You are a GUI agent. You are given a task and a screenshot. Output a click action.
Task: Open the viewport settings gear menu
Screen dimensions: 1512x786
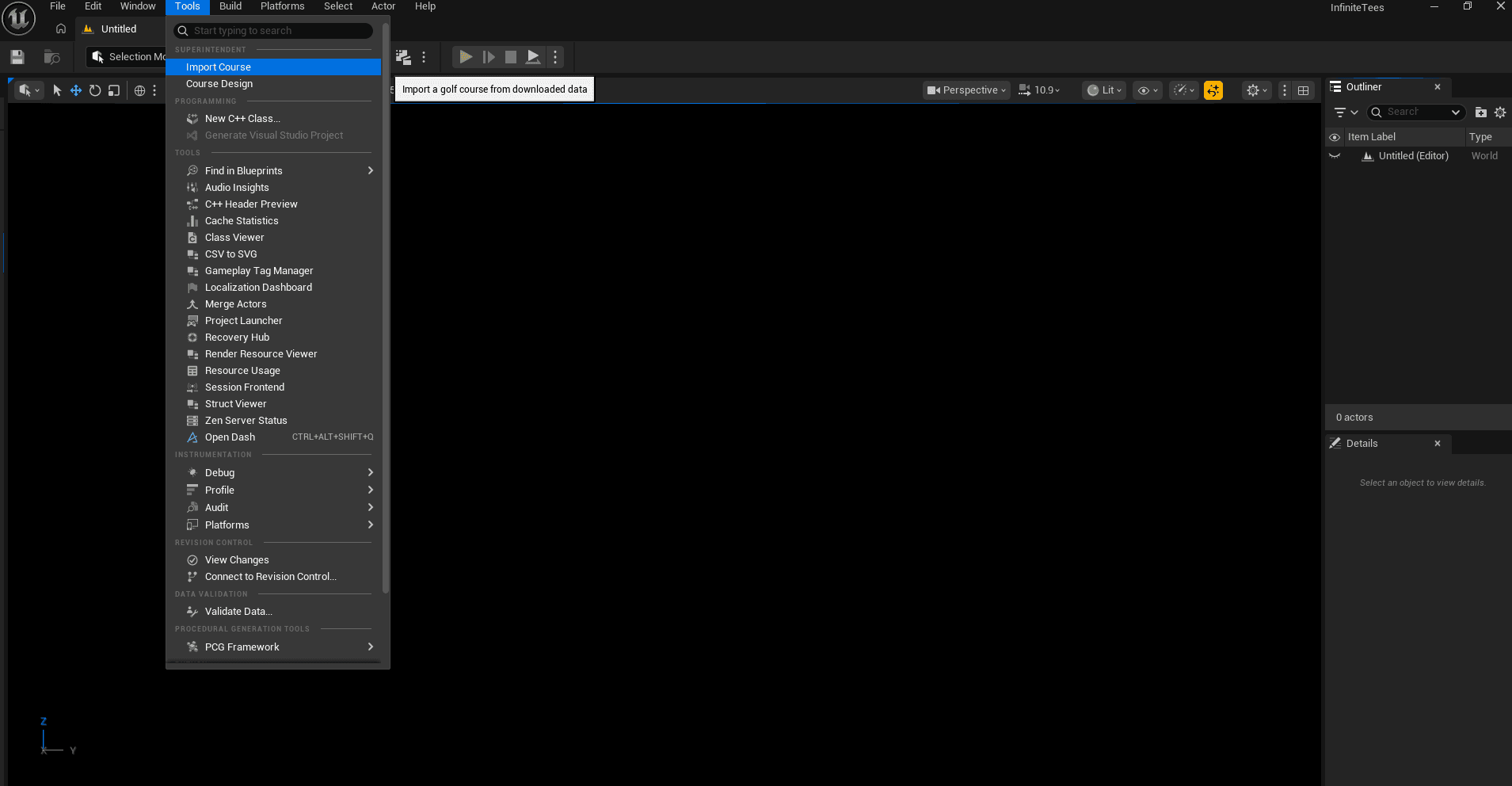coord(1254,90)
